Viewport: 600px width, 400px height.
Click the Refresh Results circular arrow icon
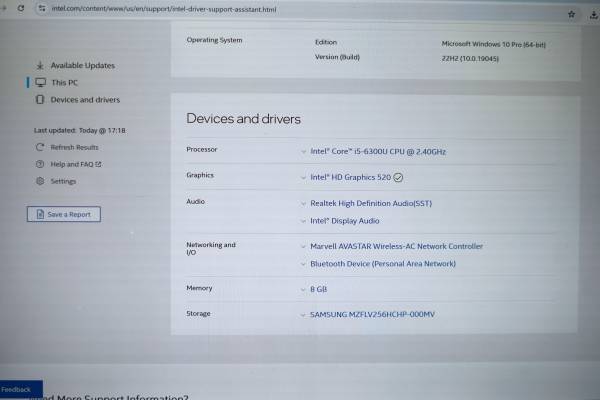(40, 147)
